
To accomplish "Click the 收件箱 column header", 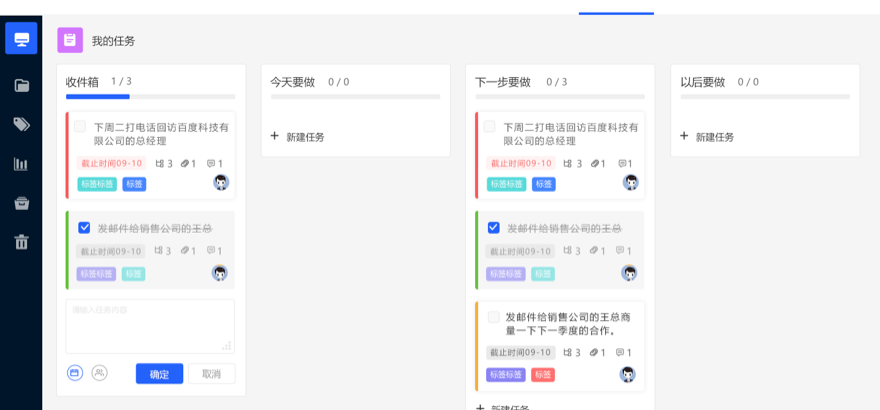I will [x=82, y=82].
